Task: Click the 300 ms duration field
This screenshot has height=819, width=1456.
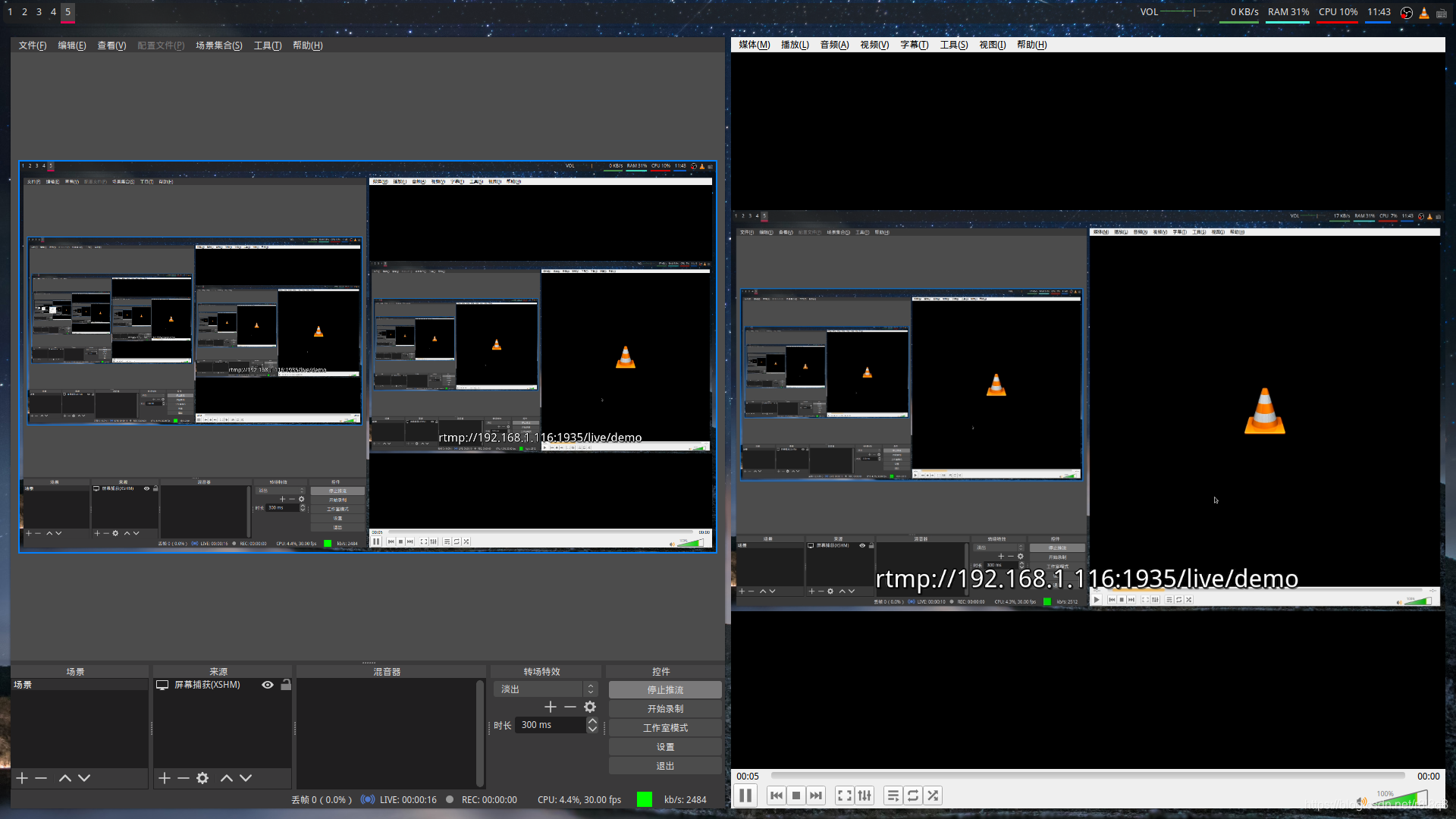Action: pyautogui.click(x=551, y=726)
